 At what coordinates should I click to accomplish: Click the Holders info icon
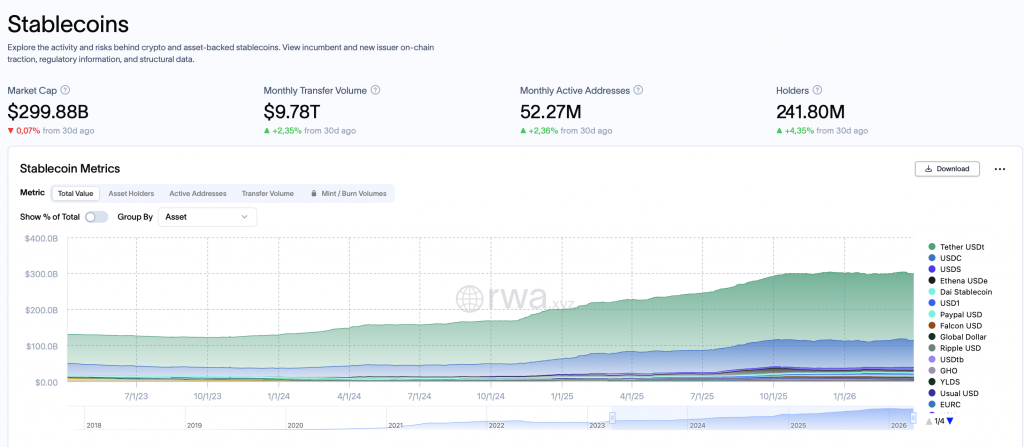tap(816, 90)
